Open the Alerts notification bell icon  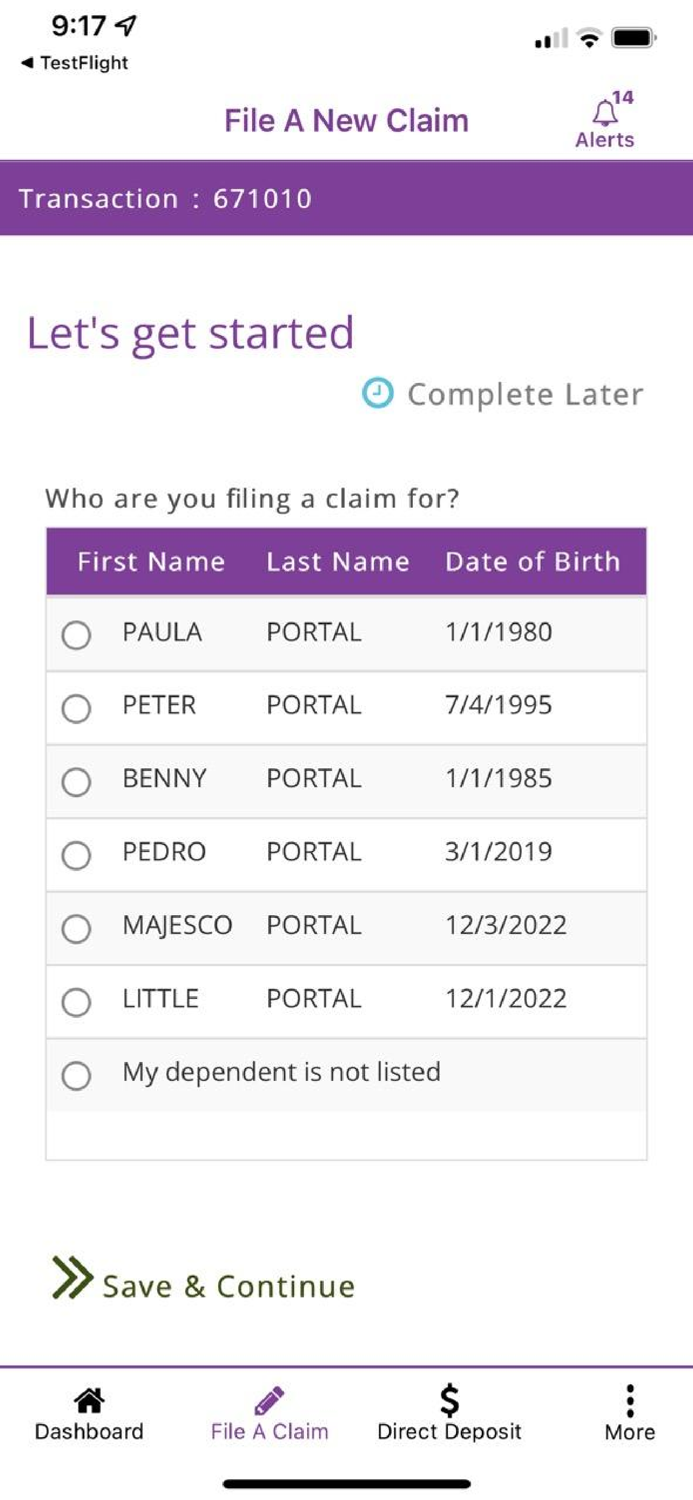point(604,110)
